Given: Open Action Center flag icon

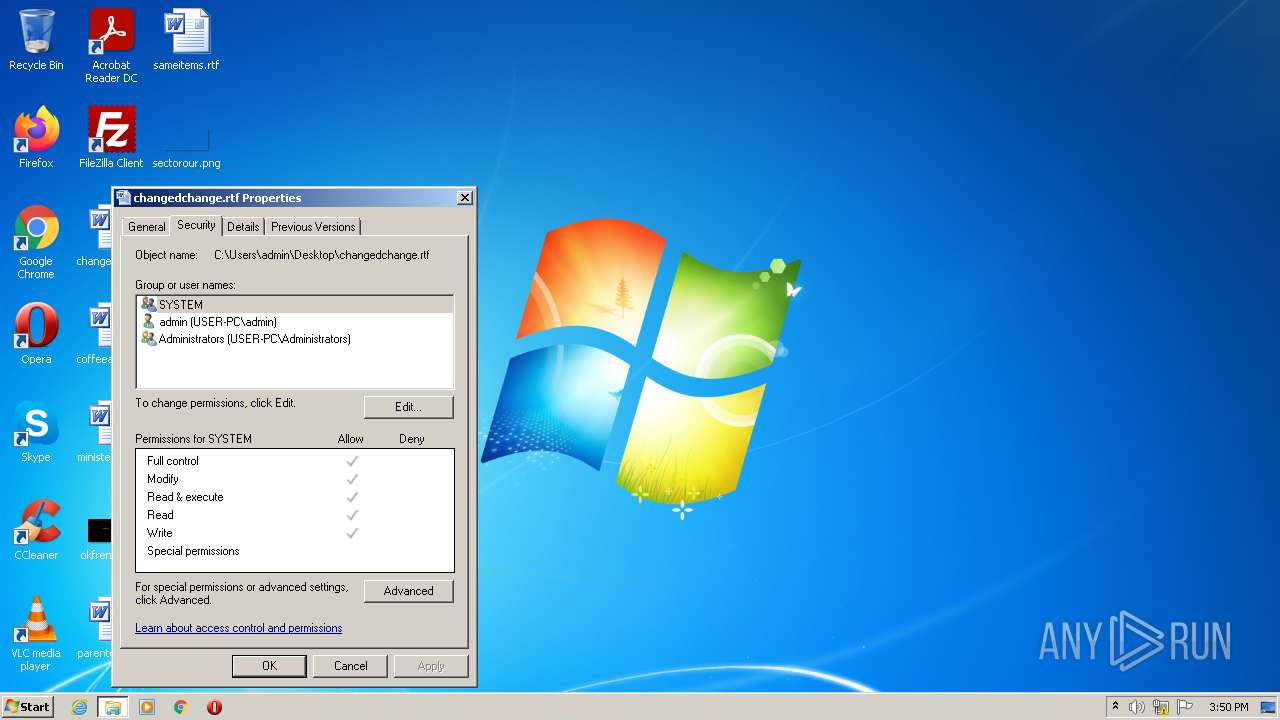Looking at the screenshot, I should (1184, 707).
